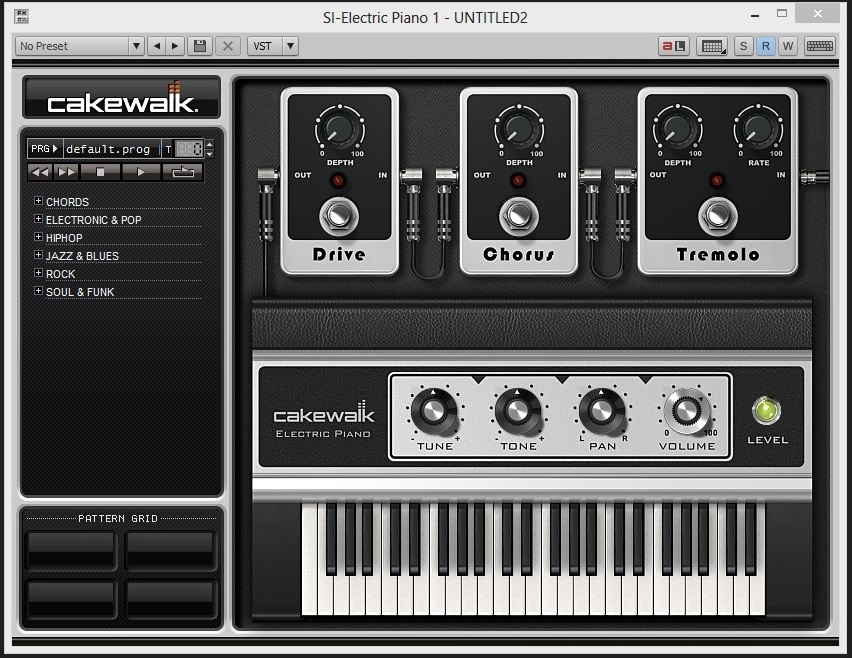The image size is (852, 658).
Task: Toggle the pattern loop button
Action: coord(183,172)
